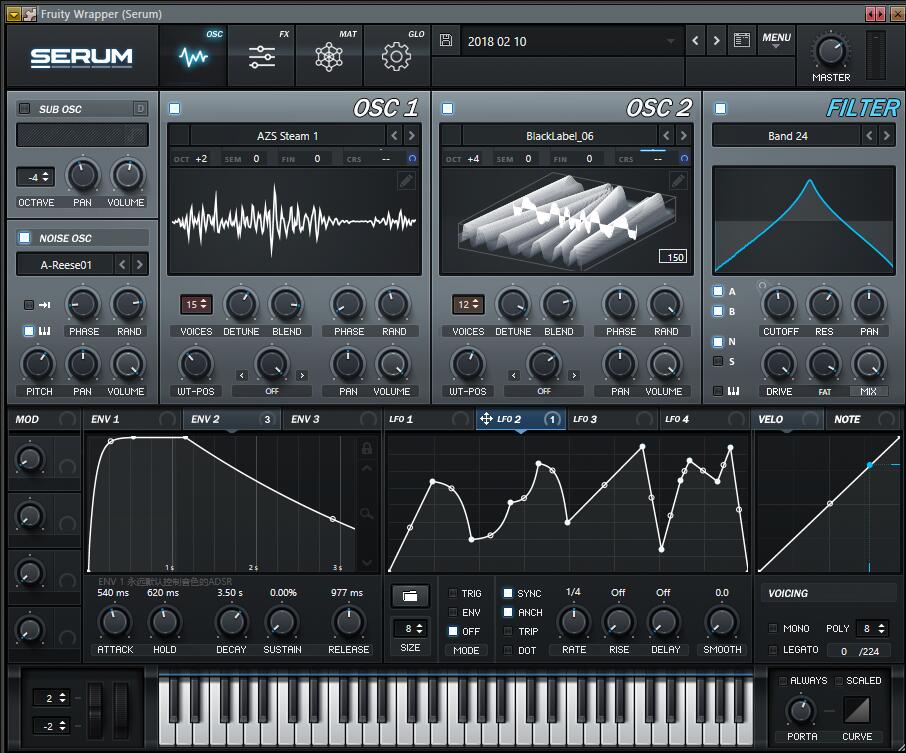The image size is (906, 753).
Task: Toggle SUB OSC direct out D button
Action: click(x=140, y=109)
